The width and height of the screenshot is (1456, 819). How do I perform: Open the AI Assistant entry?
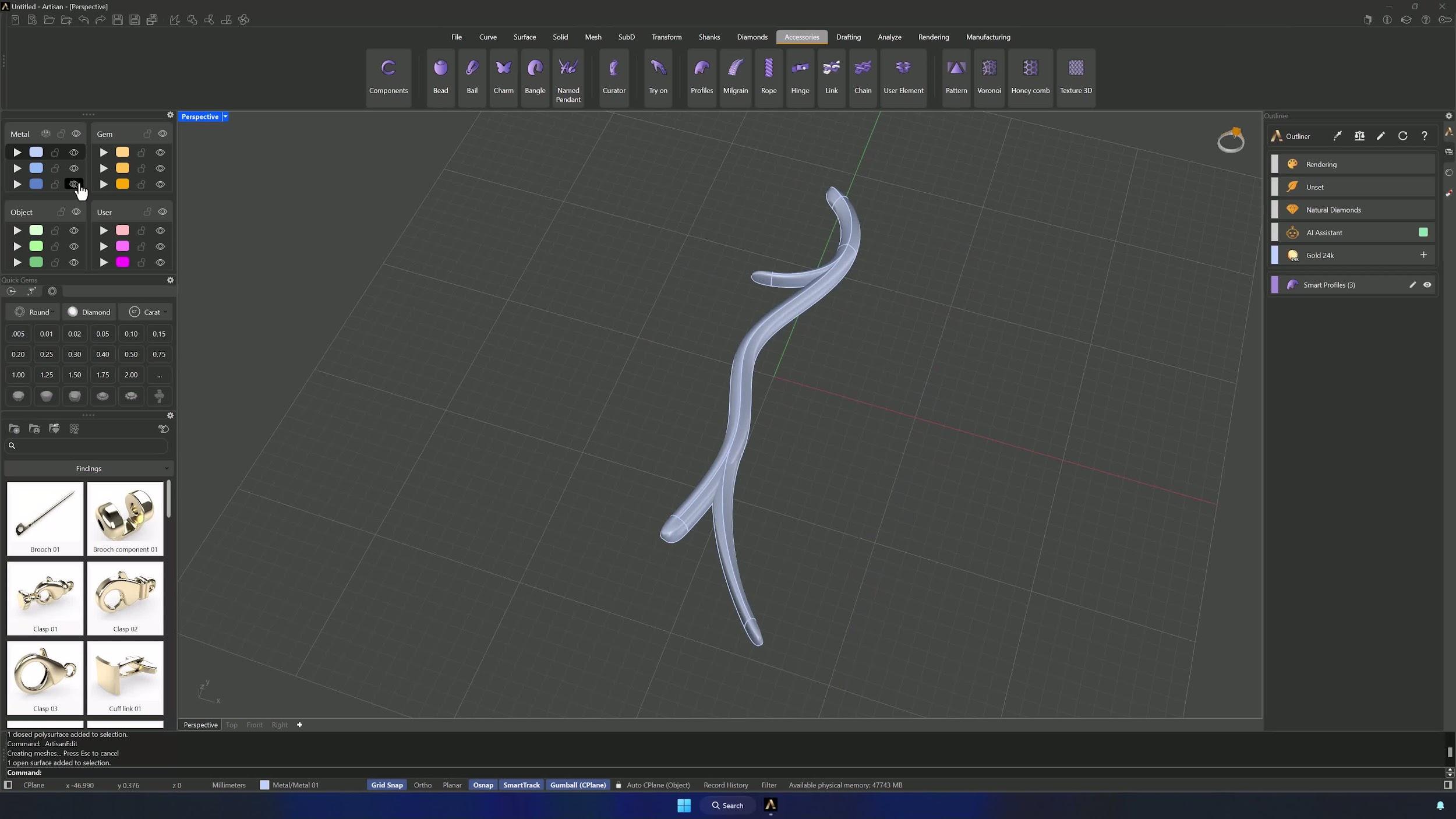pyautogui.click(x=1352, y=232)
